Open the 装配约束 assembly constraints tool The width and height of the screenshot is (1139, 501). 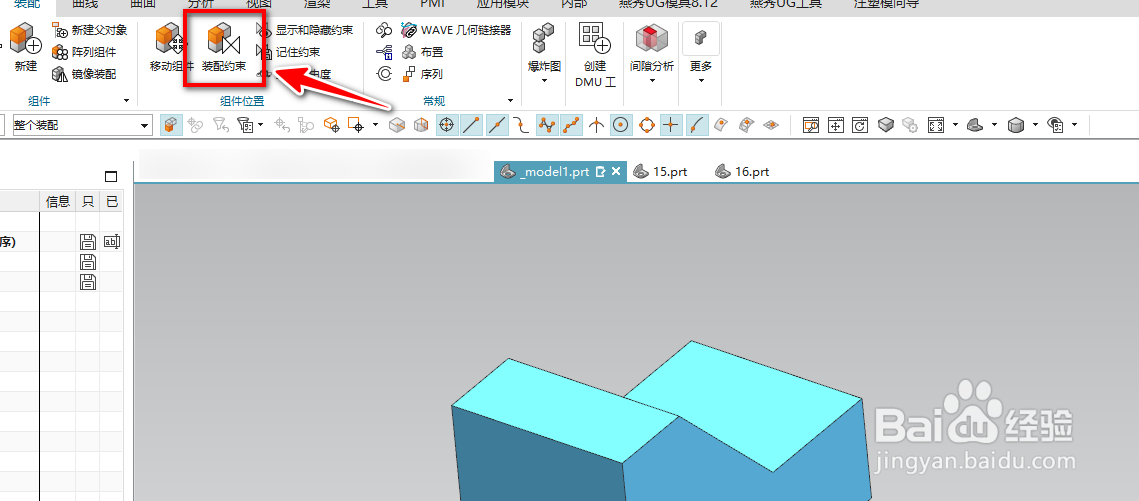224,48
